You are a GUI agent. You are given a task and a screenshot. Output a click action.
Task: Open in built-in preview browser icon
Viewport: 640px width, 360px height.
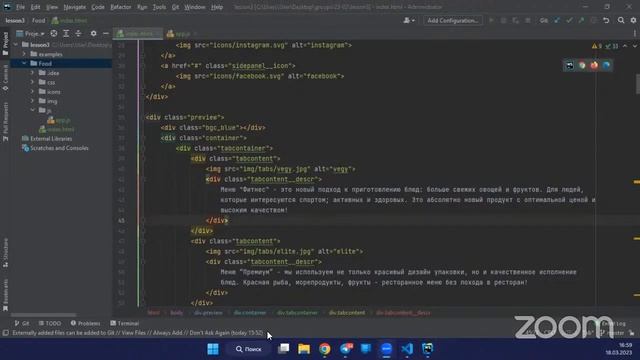click(570, 65)
